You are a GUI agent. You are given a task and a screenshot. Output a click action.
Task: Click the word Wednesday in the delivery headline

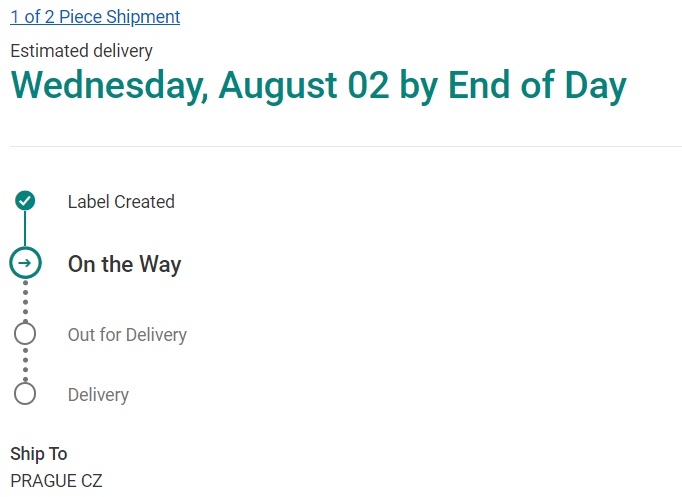[106, 86]
